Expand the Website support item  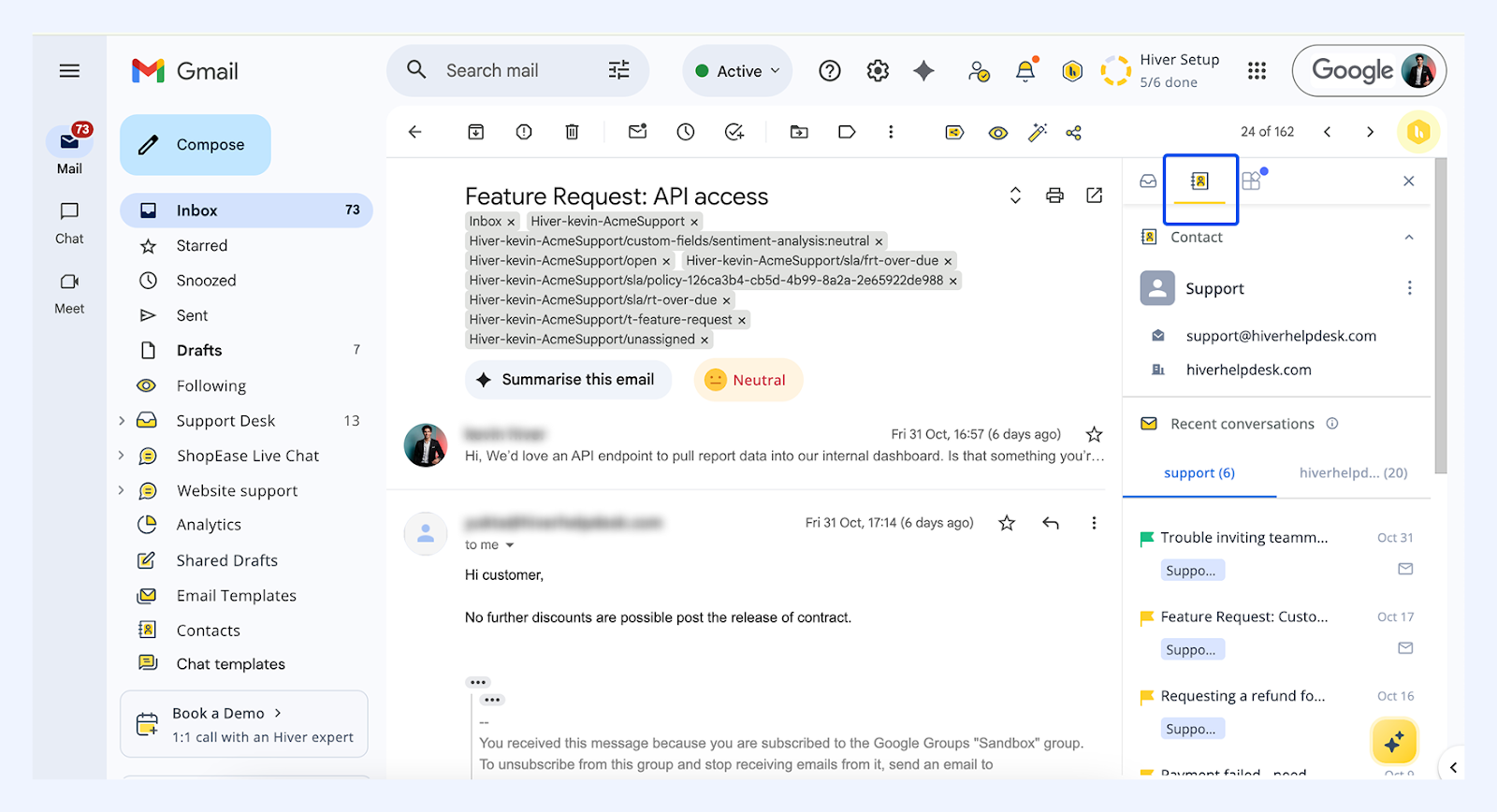122,491
